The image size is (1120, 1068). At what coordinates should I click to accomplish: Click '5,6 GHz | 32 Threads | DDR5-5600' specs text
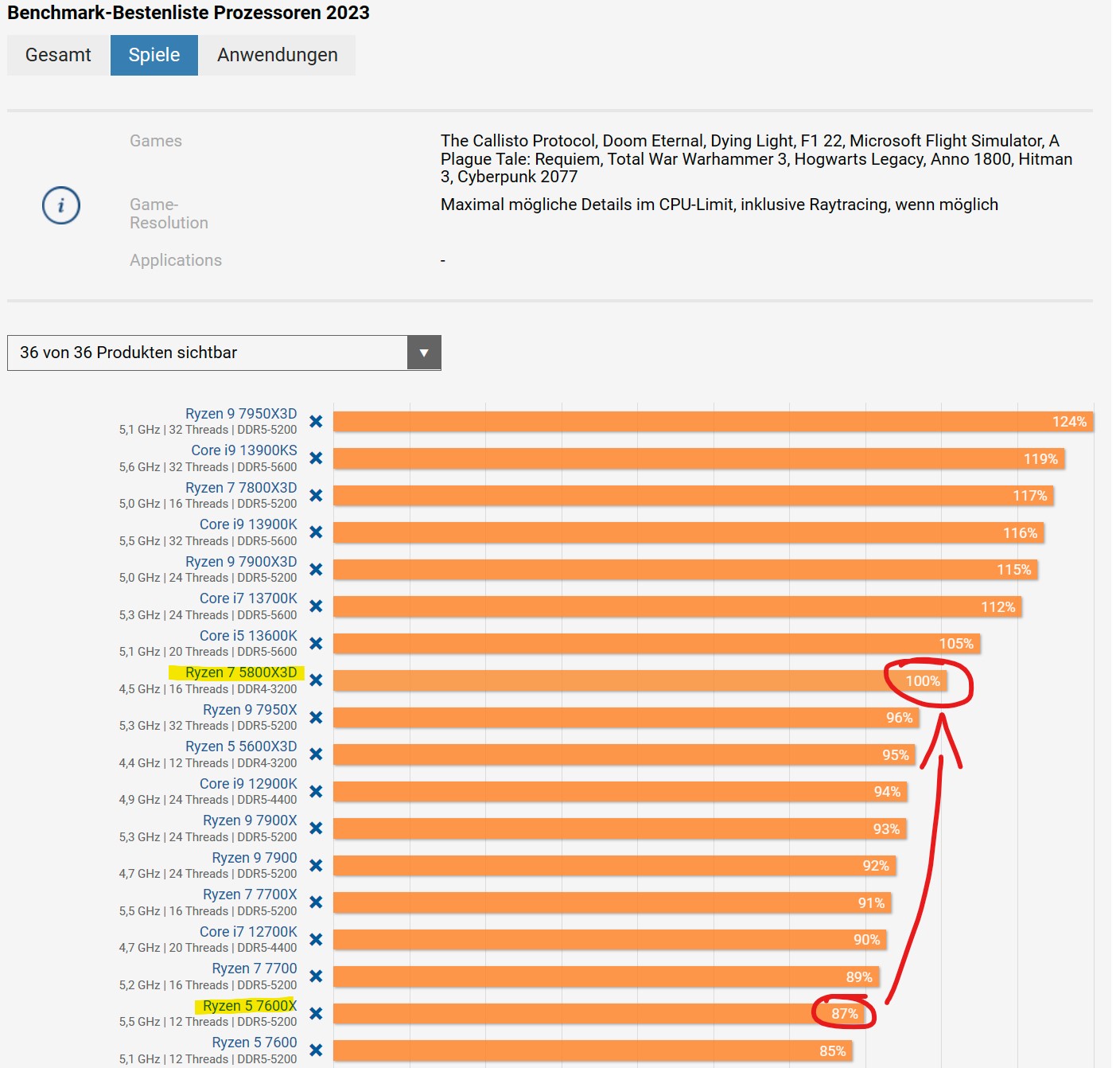coord(208,467)
